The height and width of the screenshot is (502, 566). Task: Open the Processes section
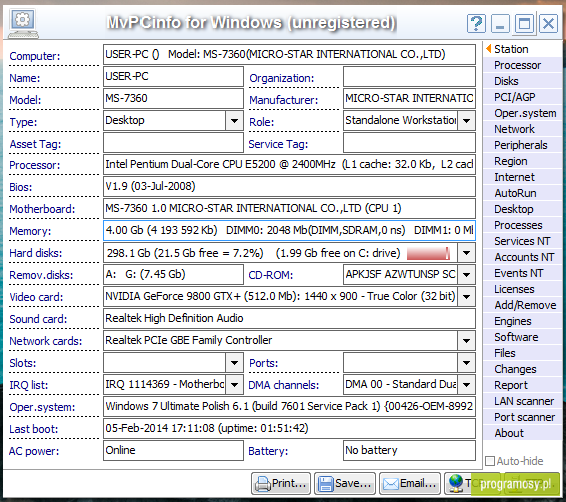coord(522,225)
